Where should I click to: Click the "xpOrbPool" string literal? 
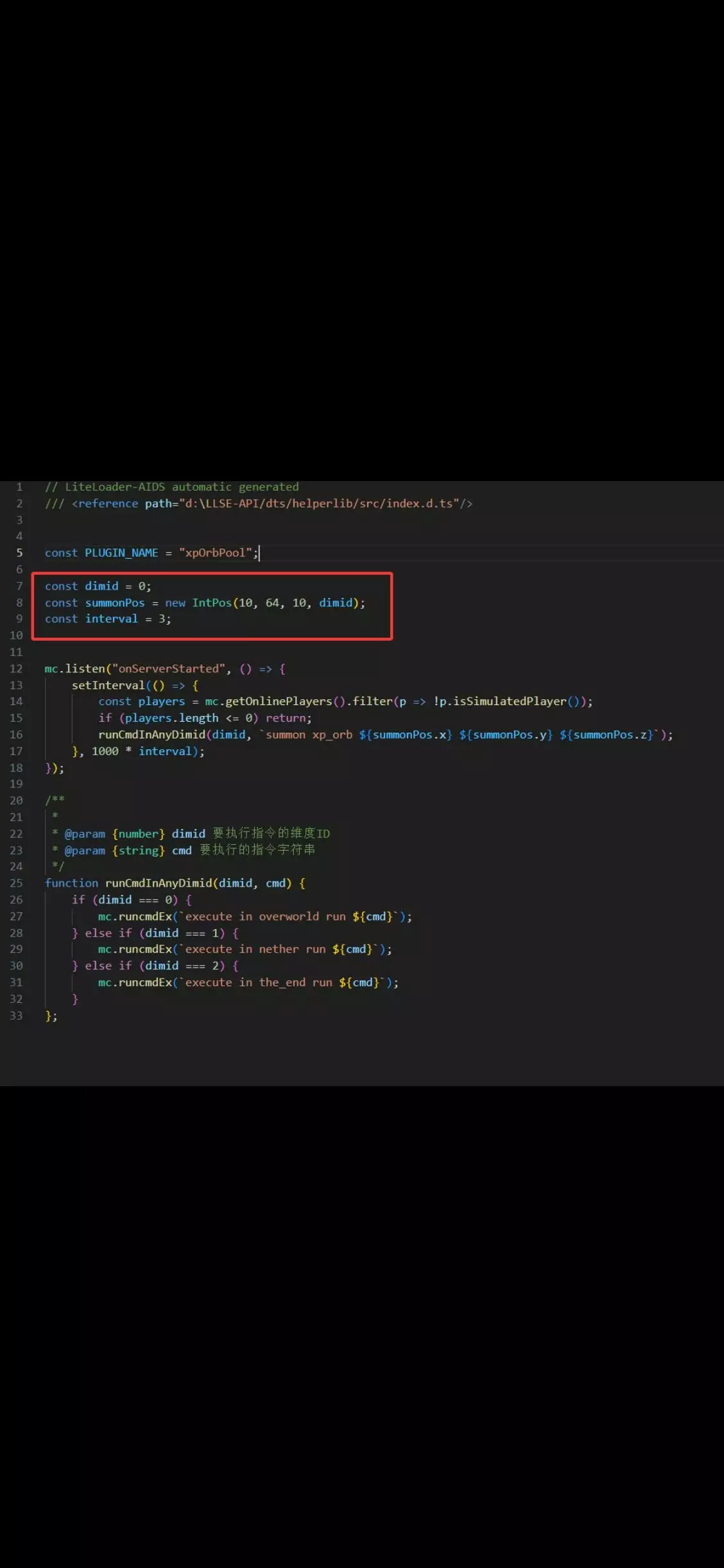(215, 552)
